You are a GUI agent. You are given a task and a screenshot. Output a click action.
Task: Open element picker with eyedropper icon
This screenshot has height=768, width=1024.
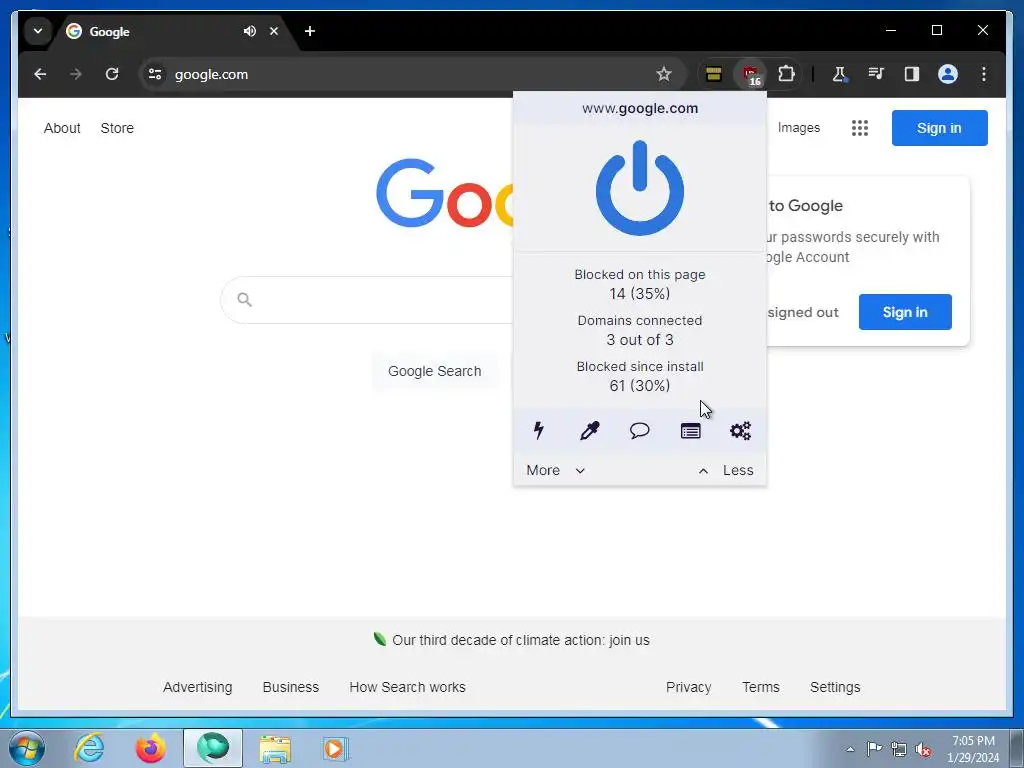click(589, 430)
